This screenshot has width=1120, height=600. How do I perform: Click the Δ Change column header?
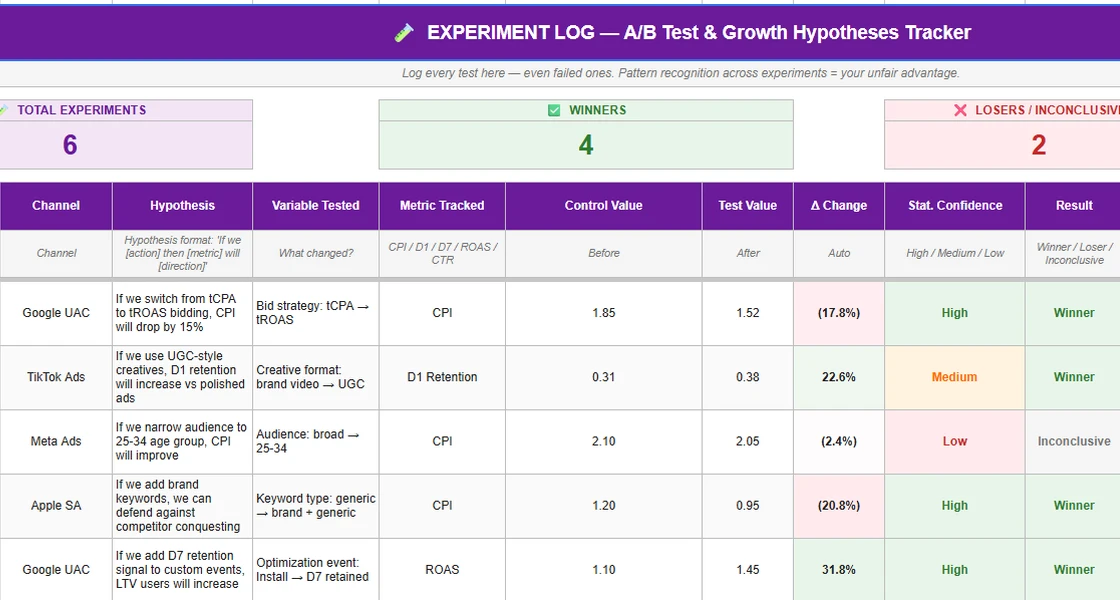[x=839, y=206]
